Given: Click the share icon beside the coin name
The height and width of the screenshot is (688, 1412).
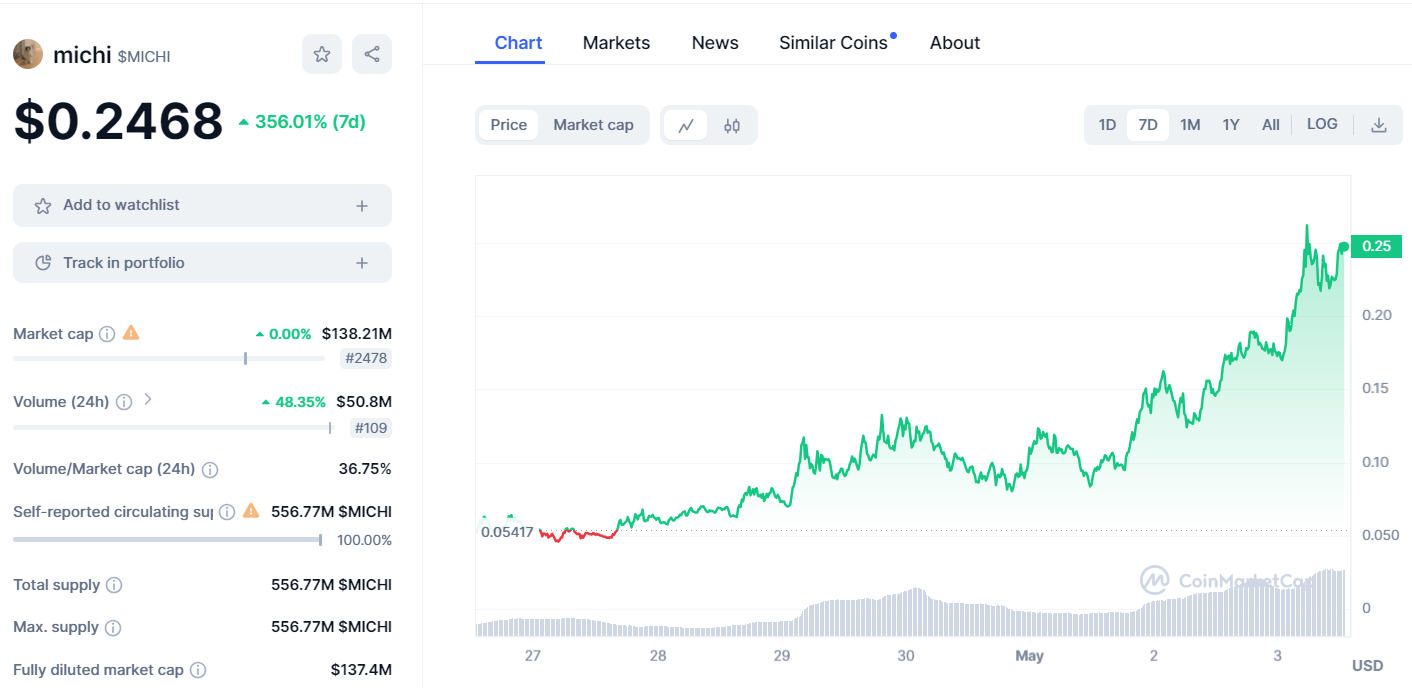Looking at the screenshot, I should (372, 54).
